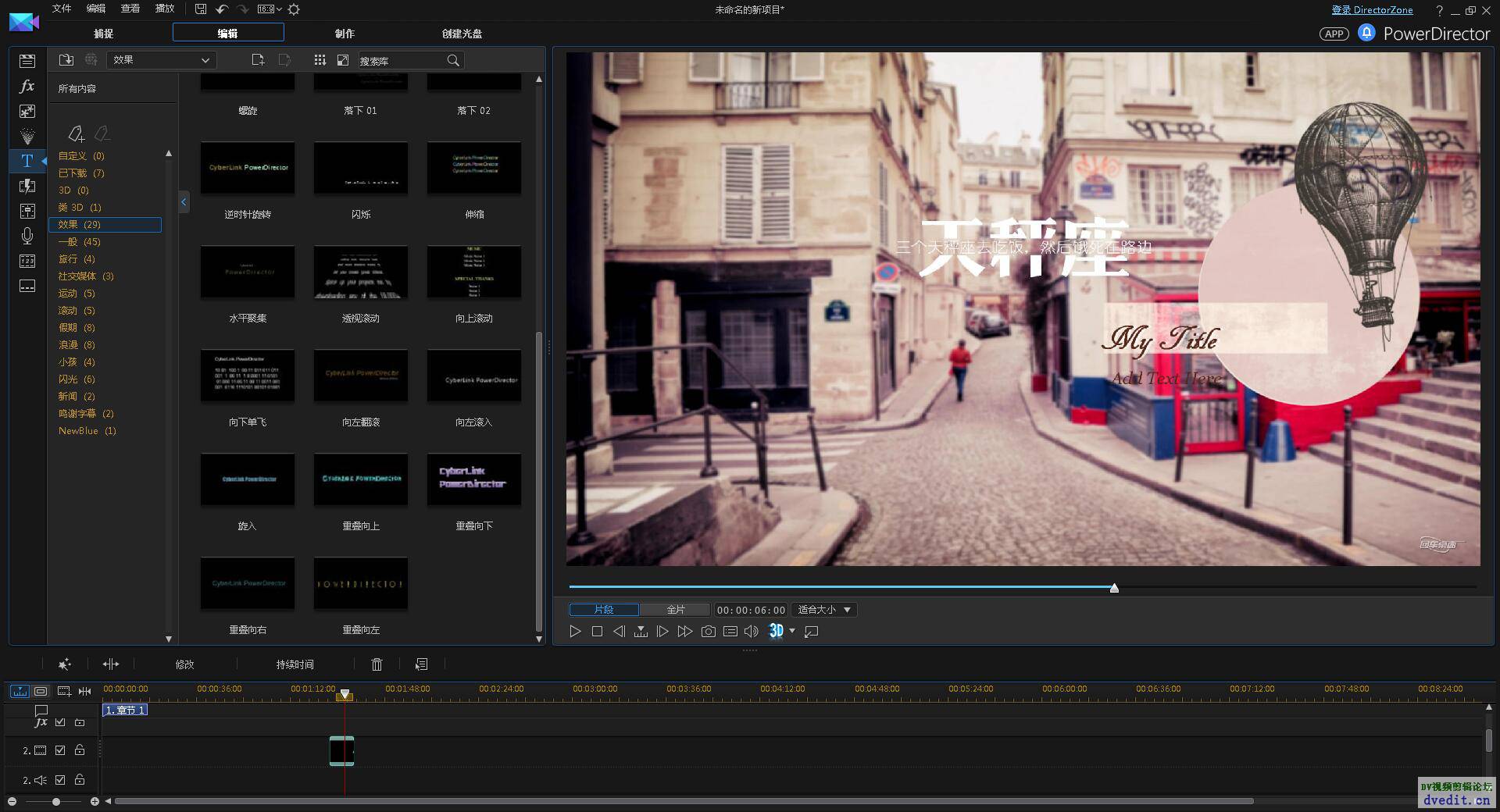Delete selected clip with trash icon
1500x812 pixels.
pyautogui.click(x=377, y=664)
